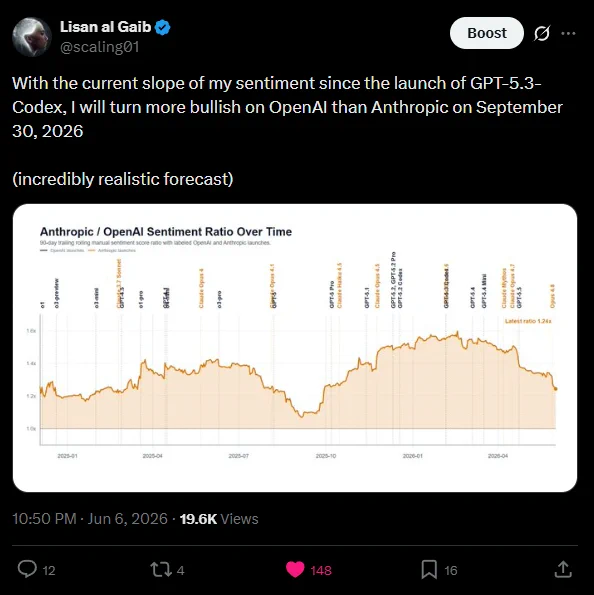594x595 pixels.
Task: Open the @scaling01 handle link
Action: pyautogui.click(x=99, y=47)
